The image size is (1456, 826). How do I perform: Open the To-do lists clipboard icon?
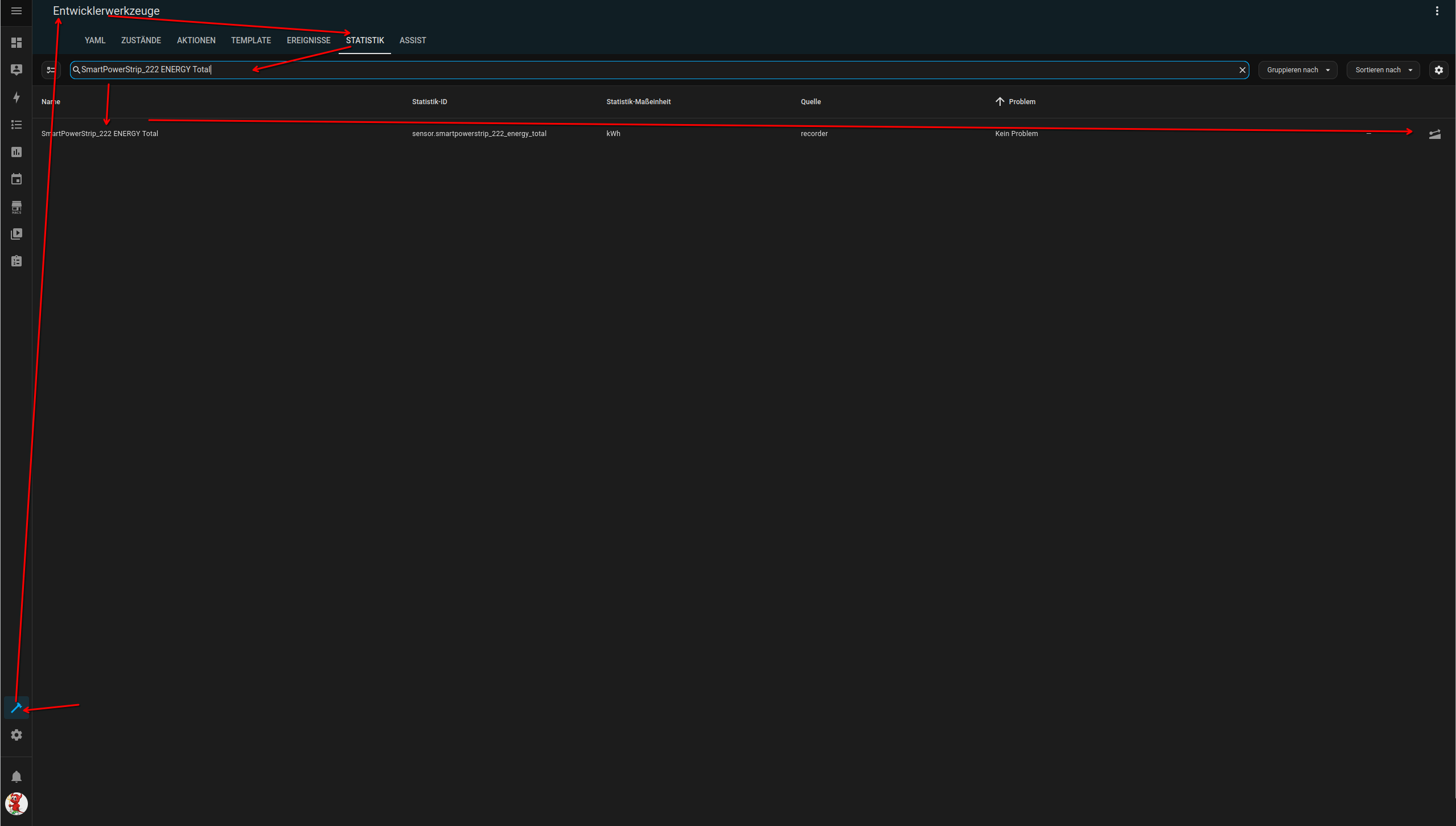[x=17, y=261]
